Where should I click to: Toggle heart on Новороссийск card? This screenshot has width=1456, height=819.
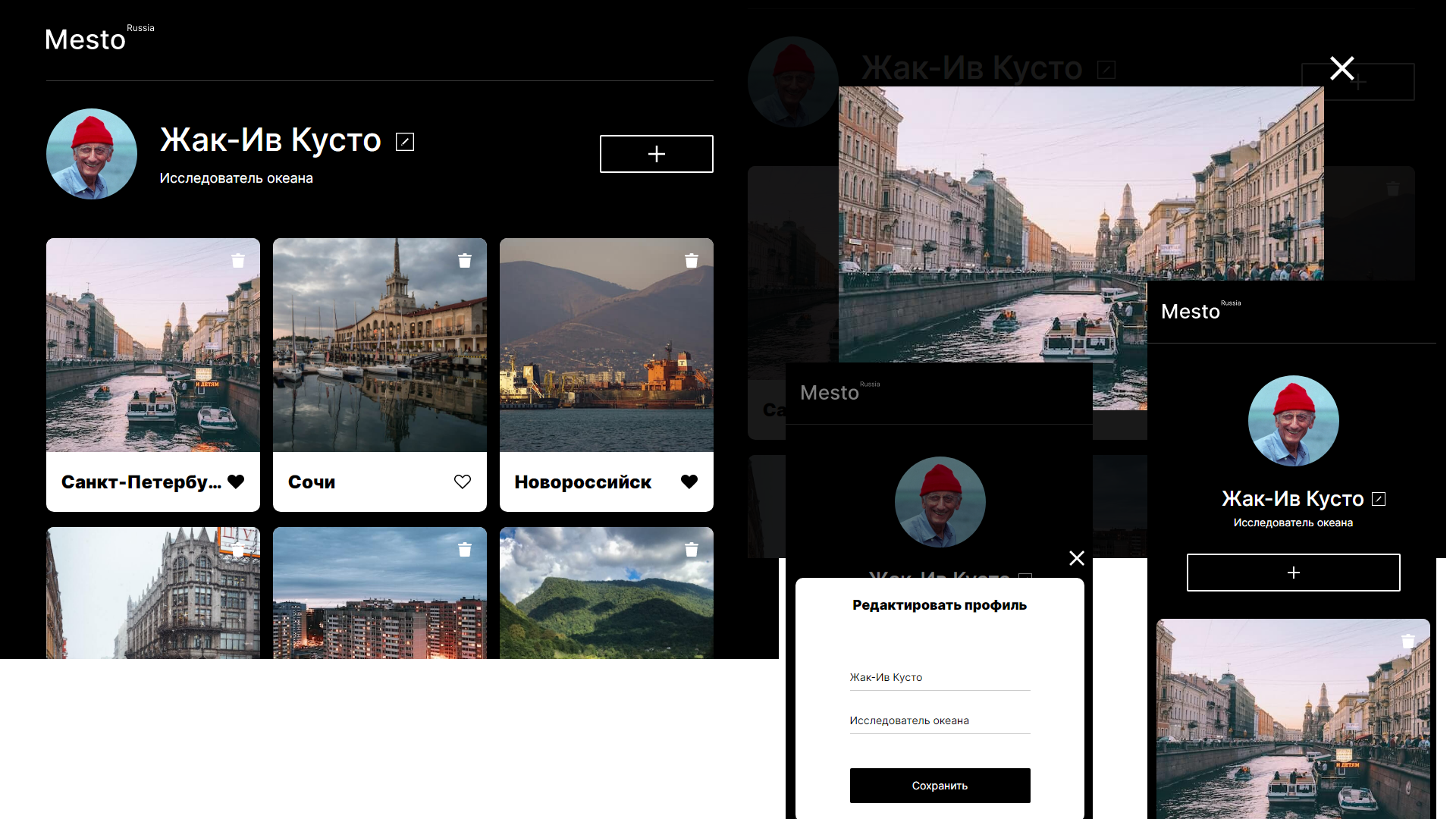pyautogui.click(x=689, y=482)
